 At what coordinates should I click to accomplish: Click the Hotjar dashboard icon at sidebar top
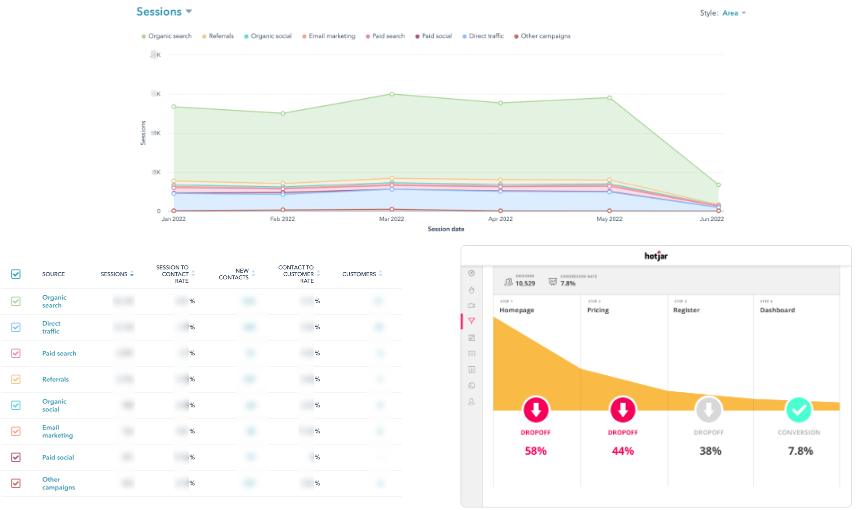[x=472, y=273]
